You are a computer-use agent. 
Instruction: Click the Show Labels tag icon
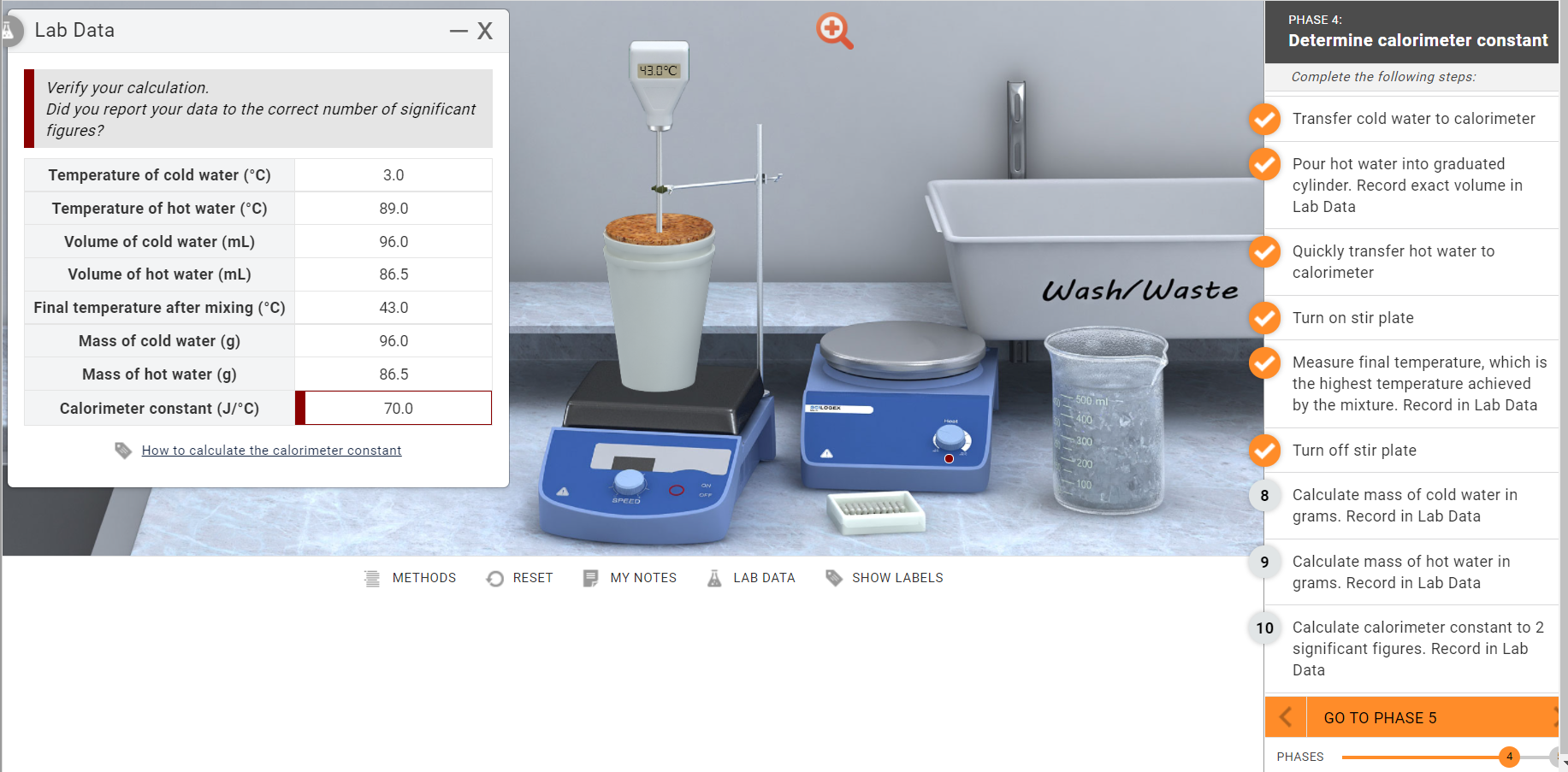coord(834,579)
